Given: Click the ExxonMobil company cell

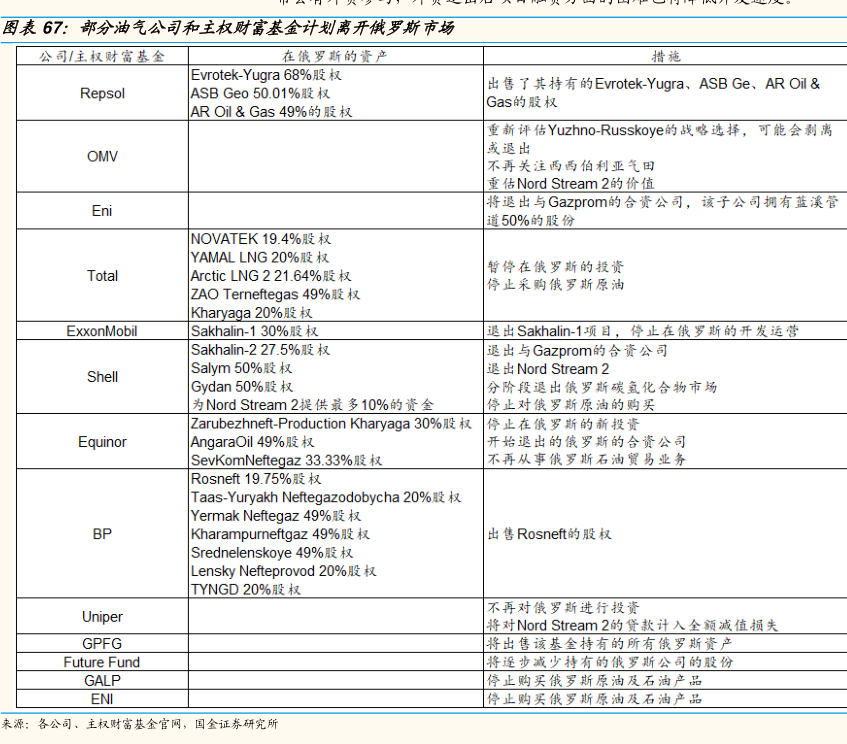Looking at the screenshot, I should (102, 331).
